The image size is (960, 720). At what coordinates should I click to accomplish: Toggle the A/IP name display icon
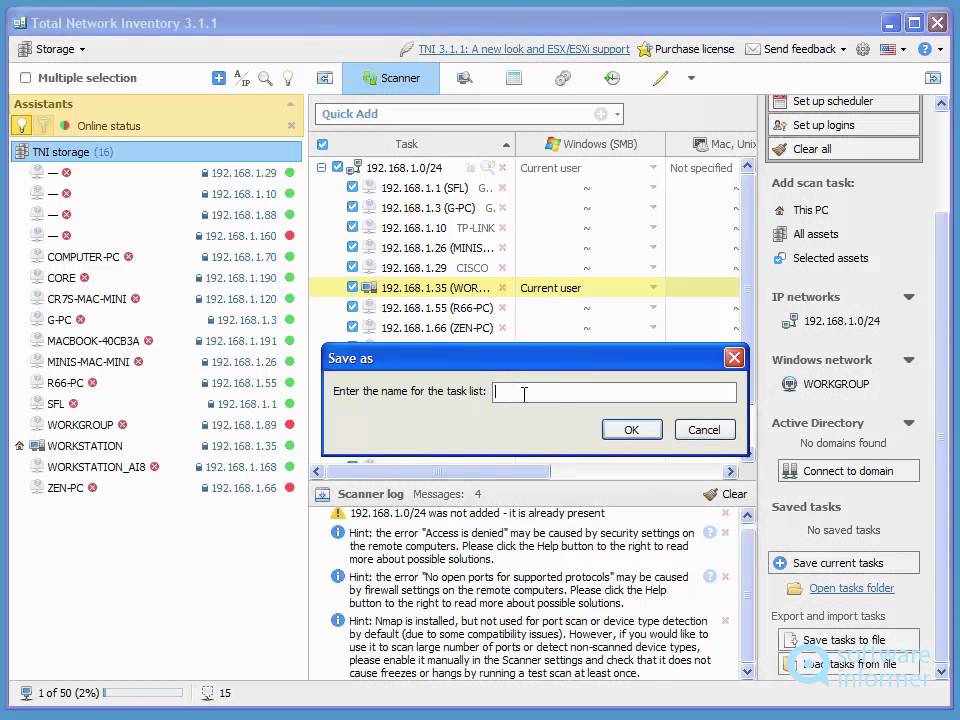click(x=242, y=78)
